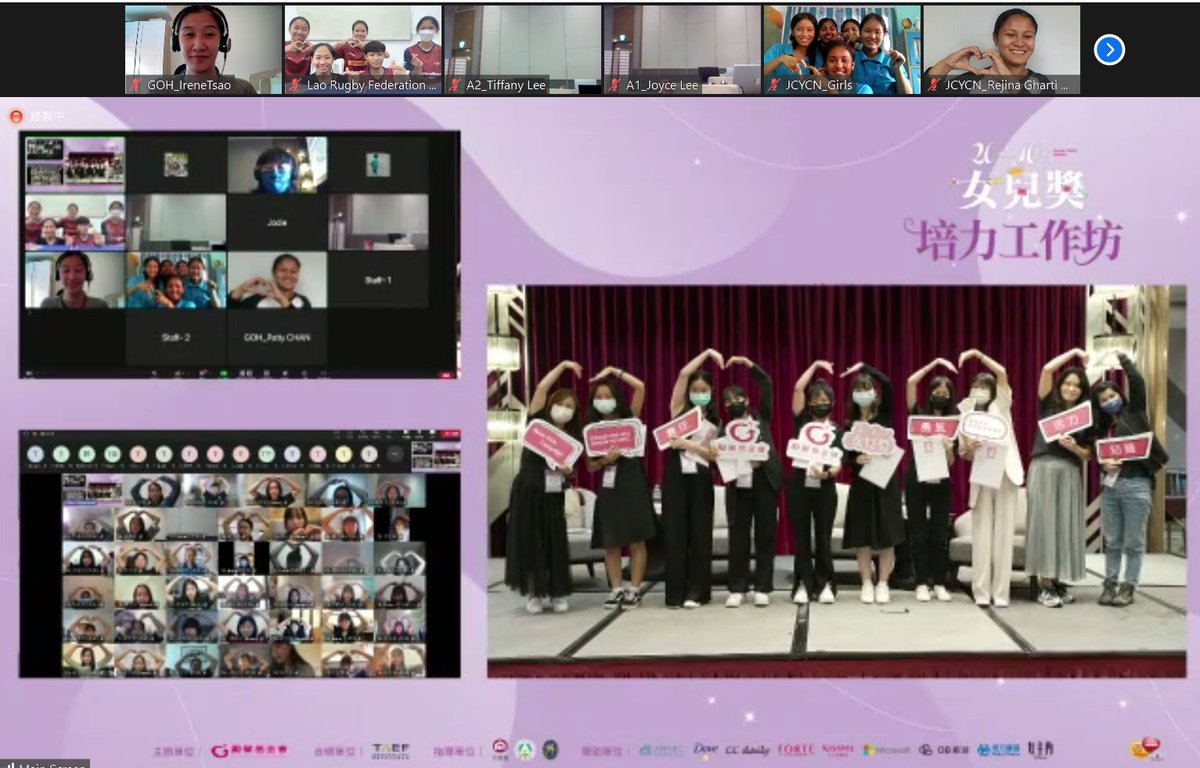Click the GOH_Patty CHAN tile in shared window
1200x768 pixels.
point(277,337)
